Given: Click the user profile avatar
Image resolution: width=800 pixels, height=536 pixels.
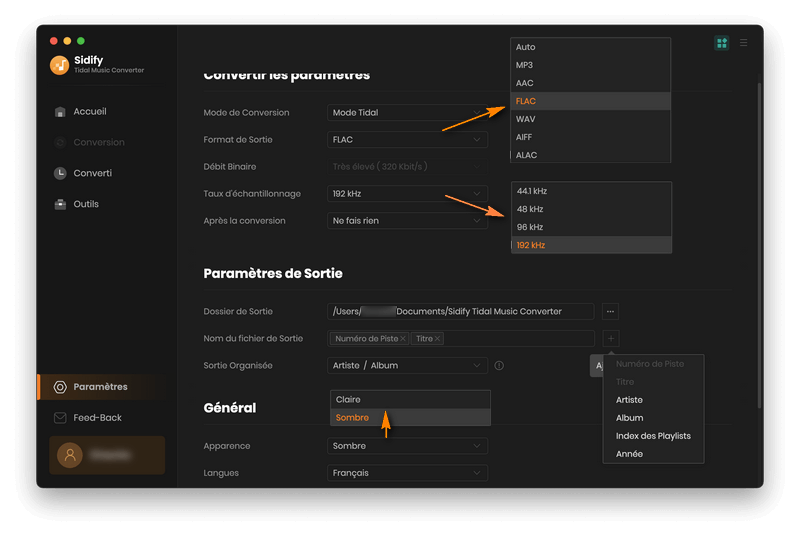Looking at the screenshot, I should (x=70, y=455).
